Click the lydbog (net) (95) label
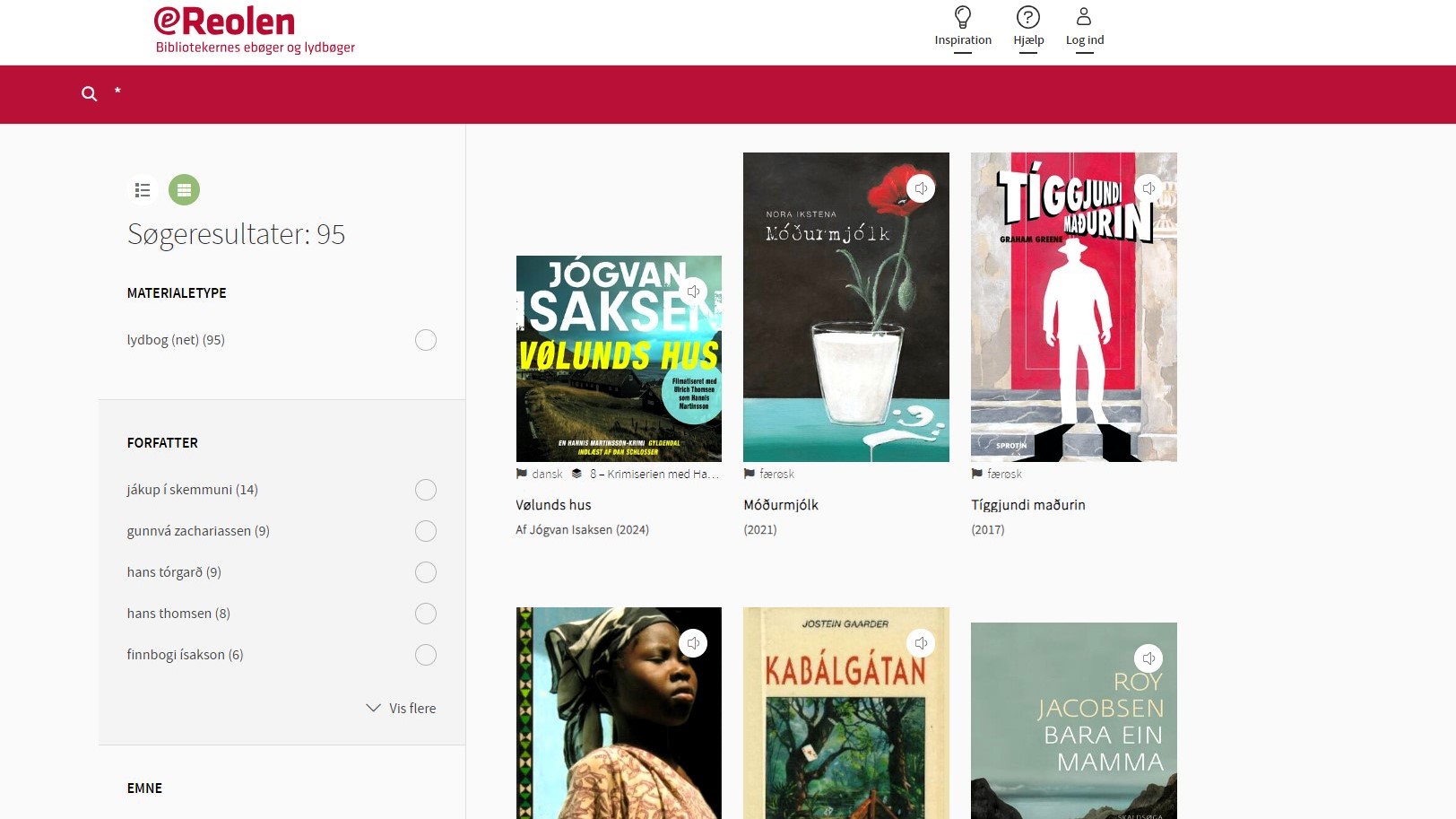Image resolution: width=1456 pixels, height=819 pixels. pos(176,340)
